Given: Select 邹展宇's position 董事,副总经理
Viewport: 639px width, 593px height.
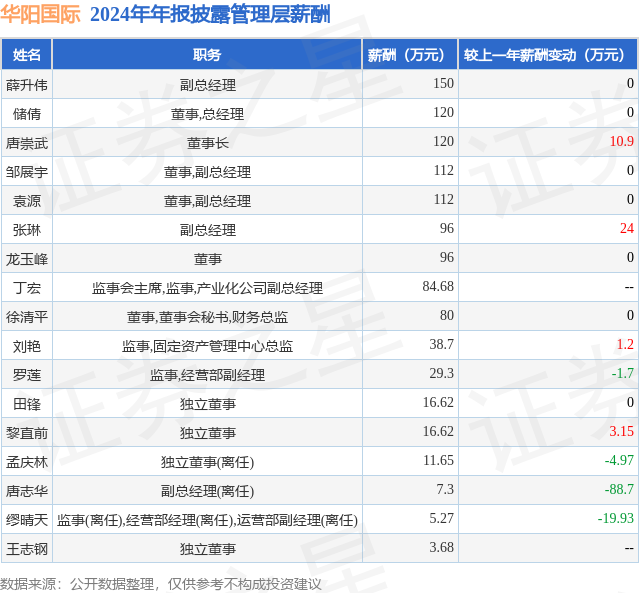Looking at the screenshot, I should click(207, 172).
